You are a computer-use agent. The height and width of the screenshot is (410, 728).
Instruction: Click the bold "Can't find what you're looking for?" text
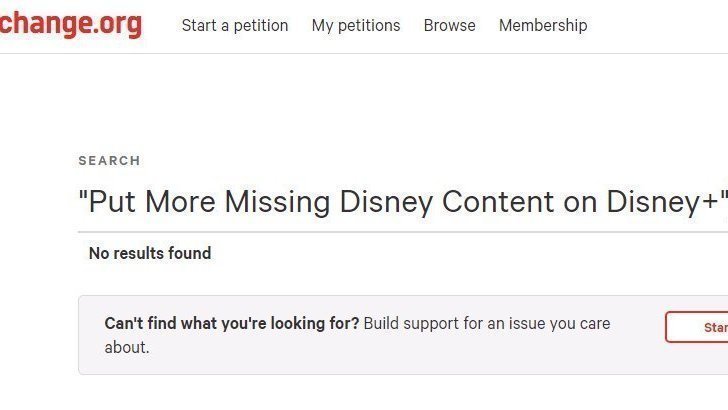pos(231,323)
